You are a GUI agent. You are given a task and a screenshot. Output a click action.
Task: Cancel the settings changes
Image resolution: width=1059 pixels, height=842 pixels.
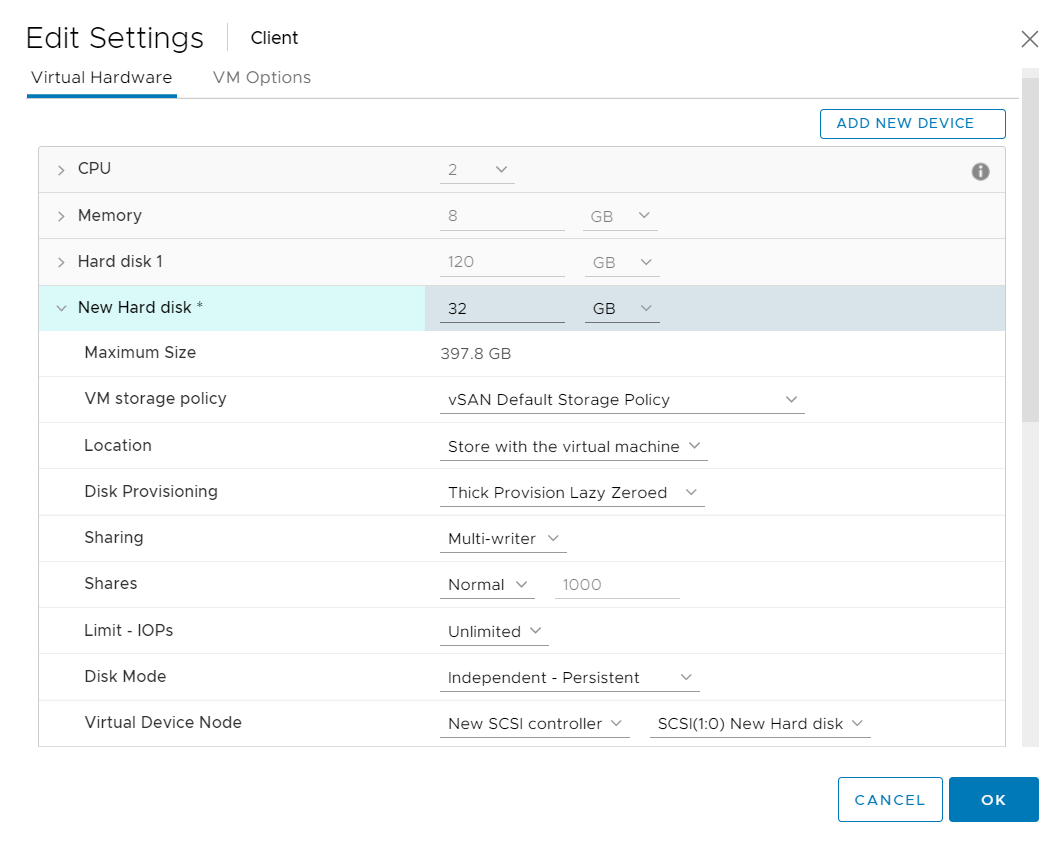(x=889, y=799)
